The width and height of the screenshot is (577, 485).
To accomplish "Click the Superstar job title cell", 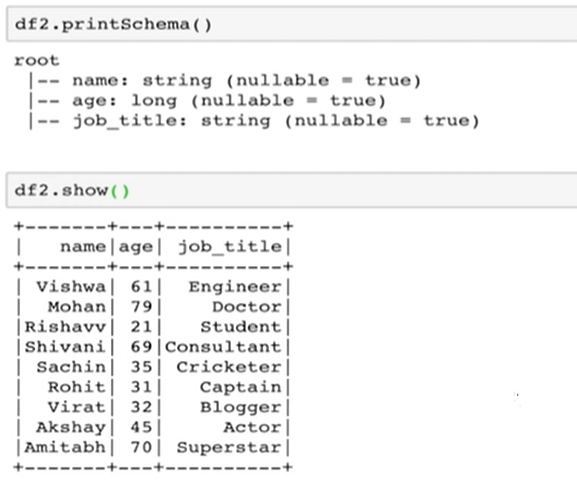I will pos(229,447).
